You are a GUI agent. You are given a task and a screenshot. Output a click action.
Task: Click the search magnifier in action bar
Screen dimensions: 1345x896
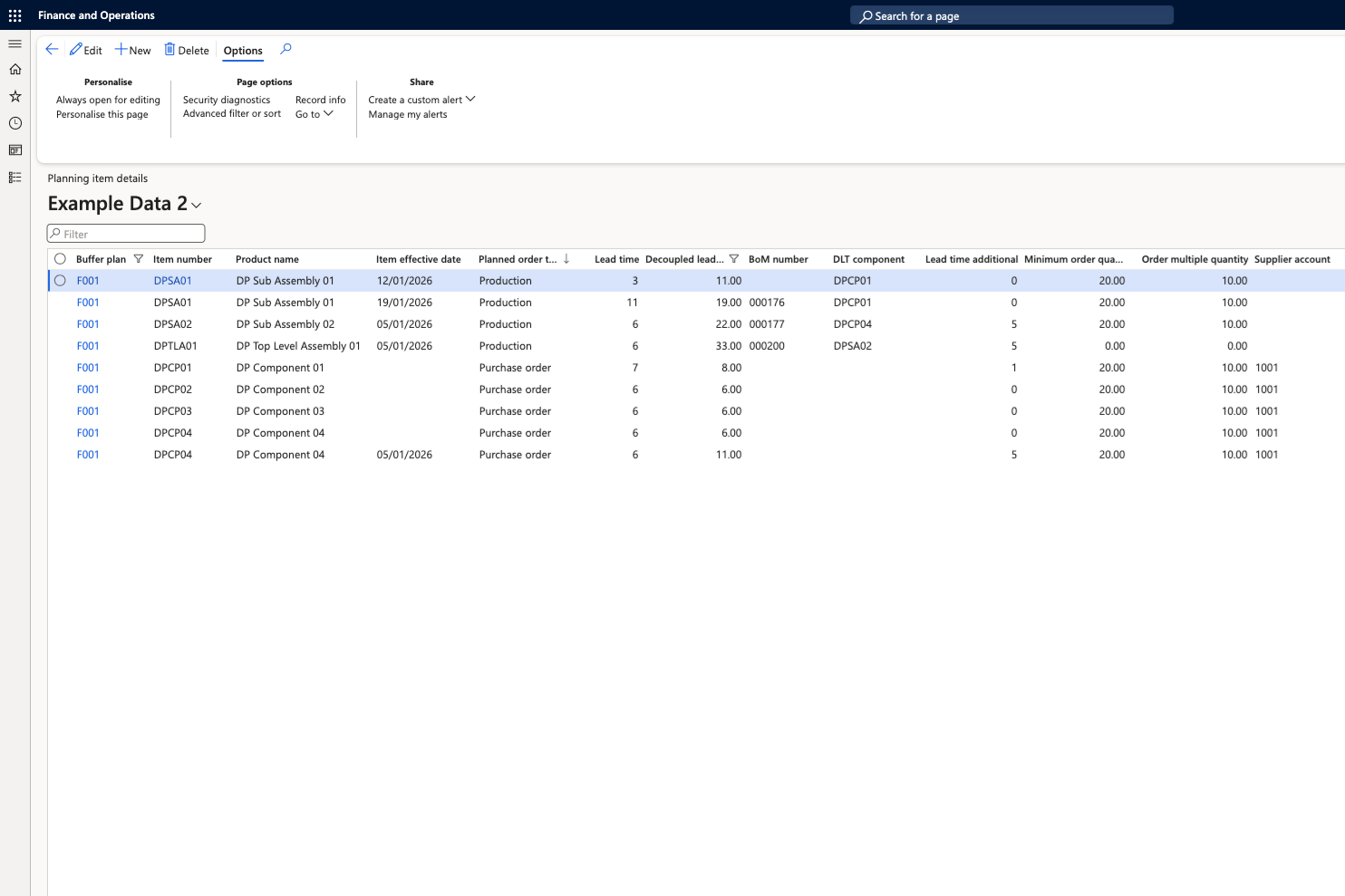[285, 50]
